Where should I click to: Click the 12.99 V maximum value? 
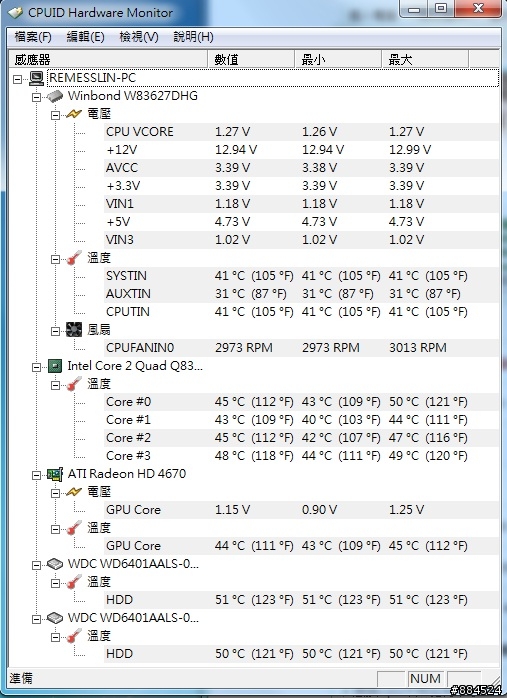tap(410, 150)
